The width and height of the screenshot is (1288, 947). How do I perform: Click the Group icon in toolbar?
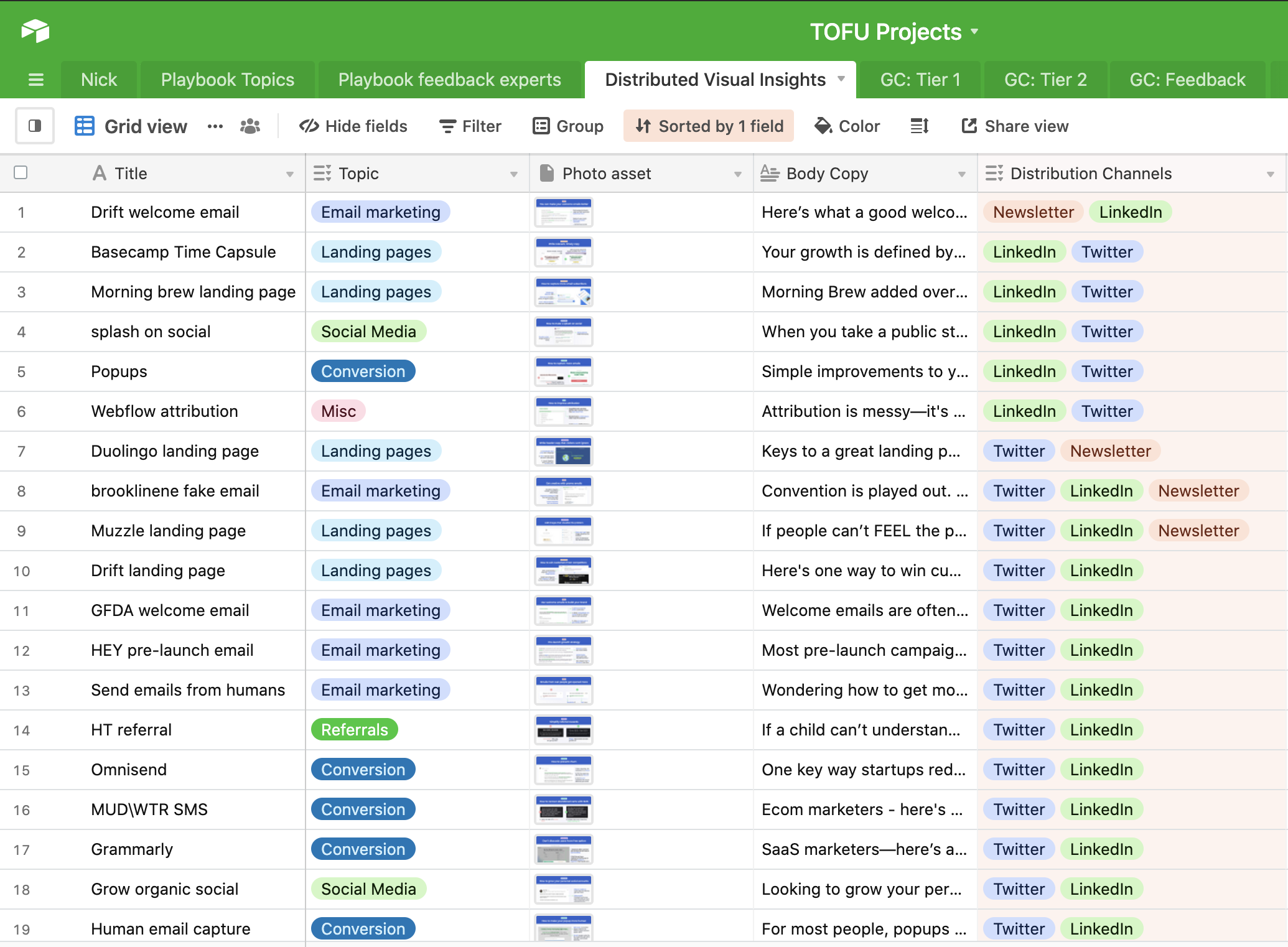pyautogui.click(x=541, y=126)
